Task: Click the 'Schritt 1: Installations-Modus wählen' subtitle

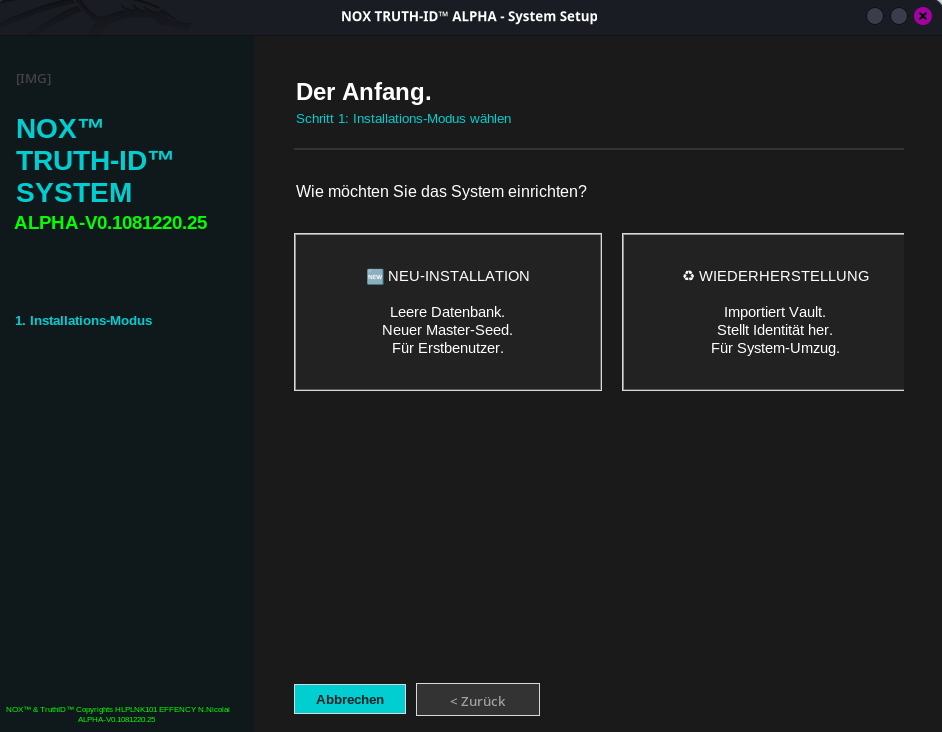Action: [403, 119]
